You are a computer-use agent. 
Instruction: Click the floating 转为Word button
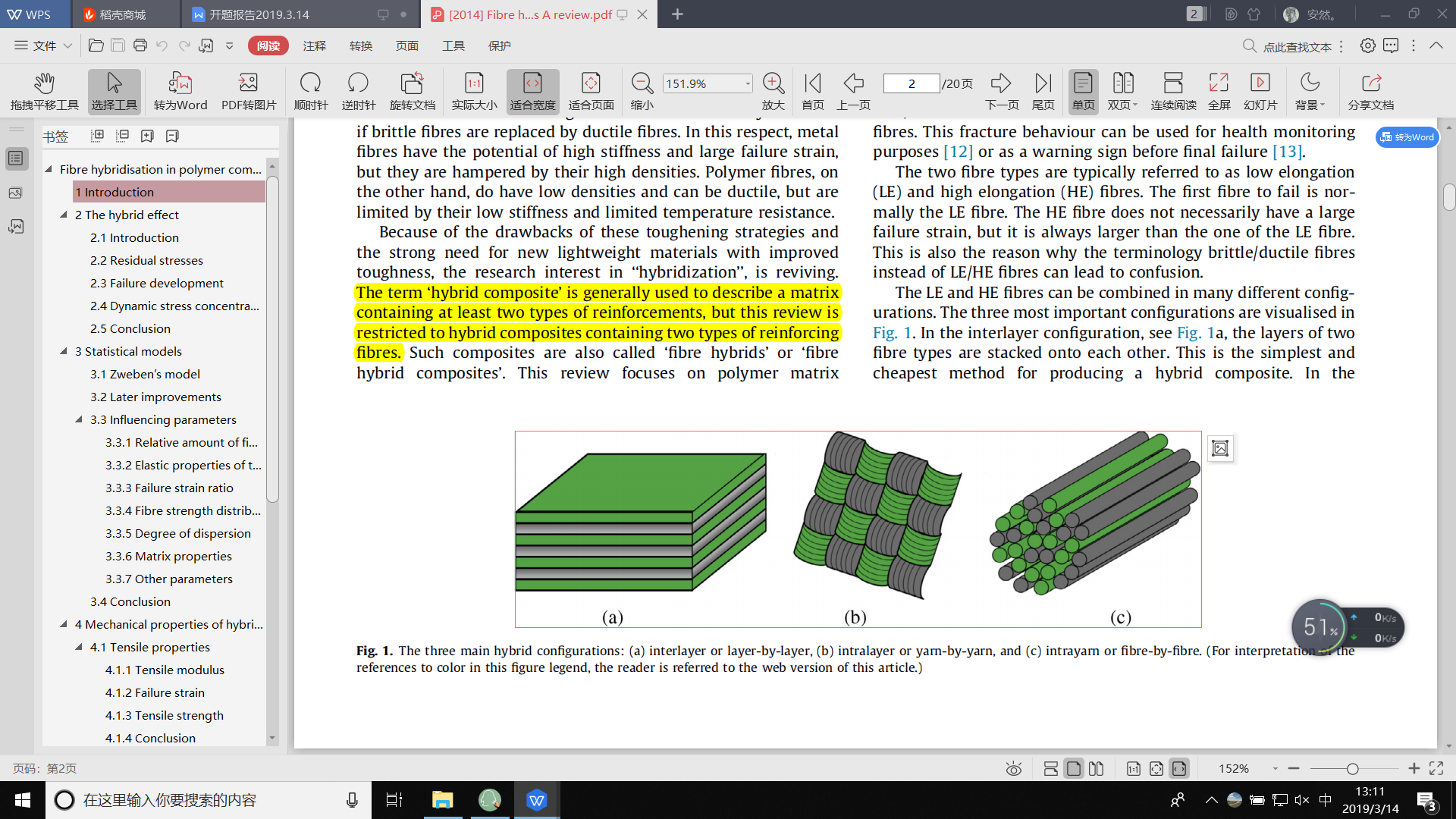pos(1407,137)
